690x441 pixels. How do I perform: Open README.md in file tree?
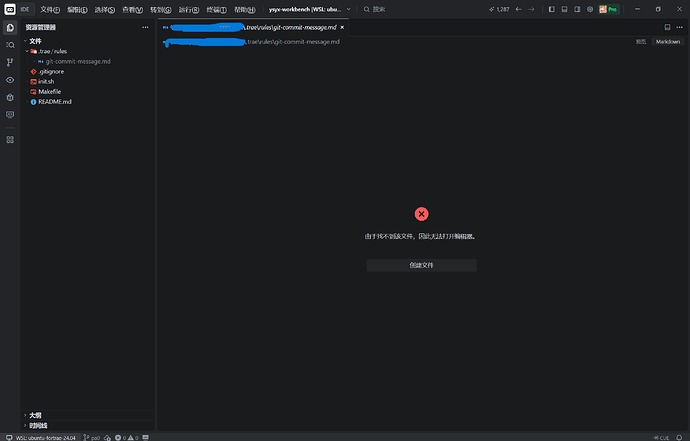pos(55,102)
